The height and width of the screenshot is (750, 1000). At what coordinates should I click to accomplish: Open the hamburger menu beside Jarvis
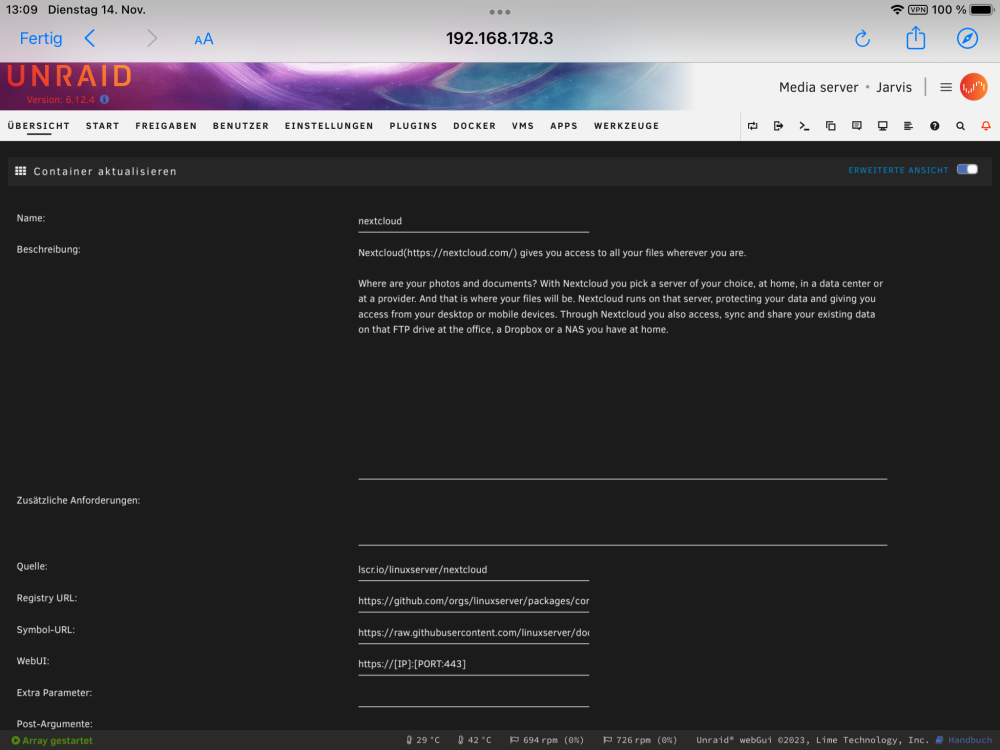pyautogui.click(x=946, y=87)
